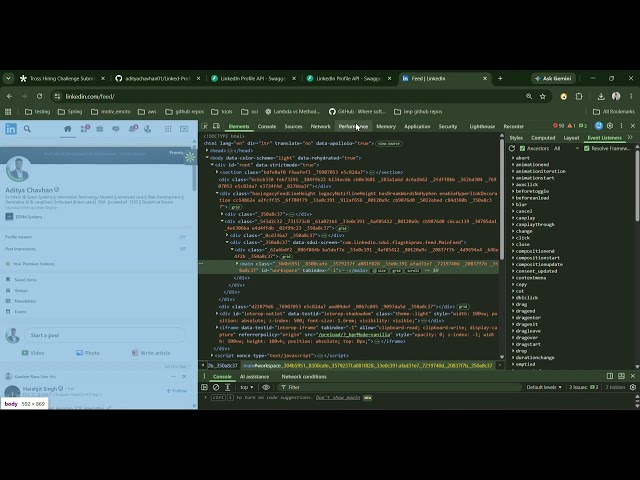Expand the head element node

tap(207, 151)
